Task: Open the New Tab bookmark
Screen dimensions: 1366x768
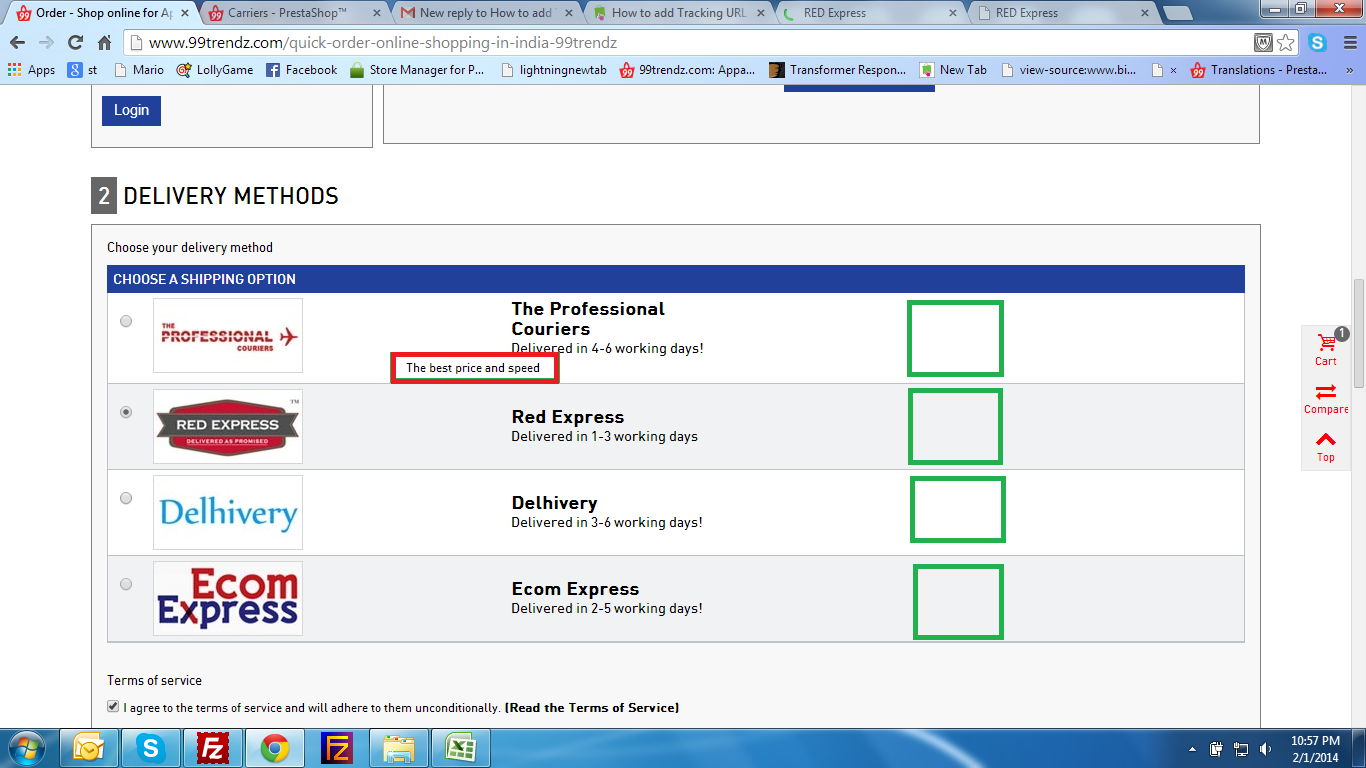Action: pos(954,70)
